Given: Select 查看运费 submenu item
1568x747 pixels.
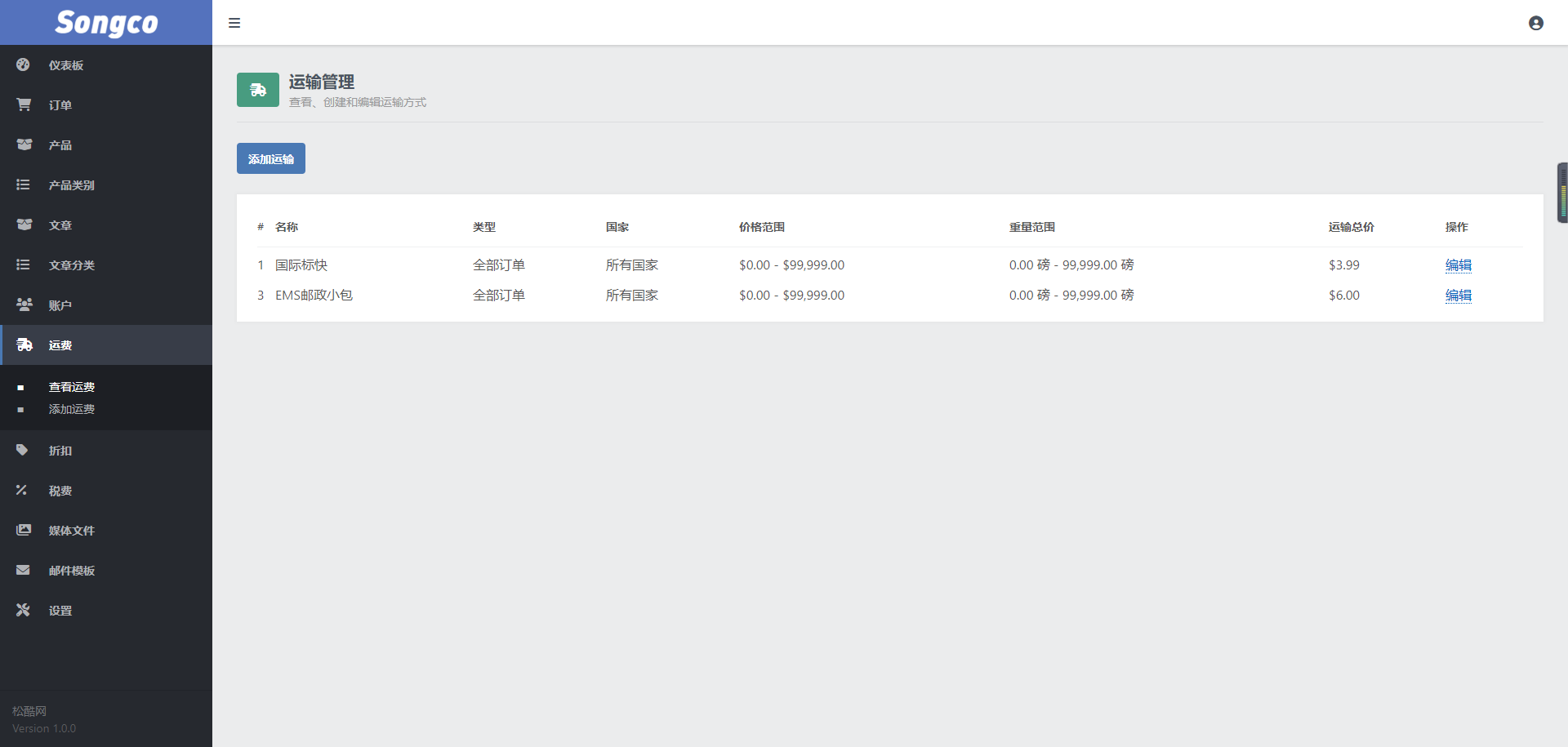Looking at the screenshot, I should [x=72, y=387].
